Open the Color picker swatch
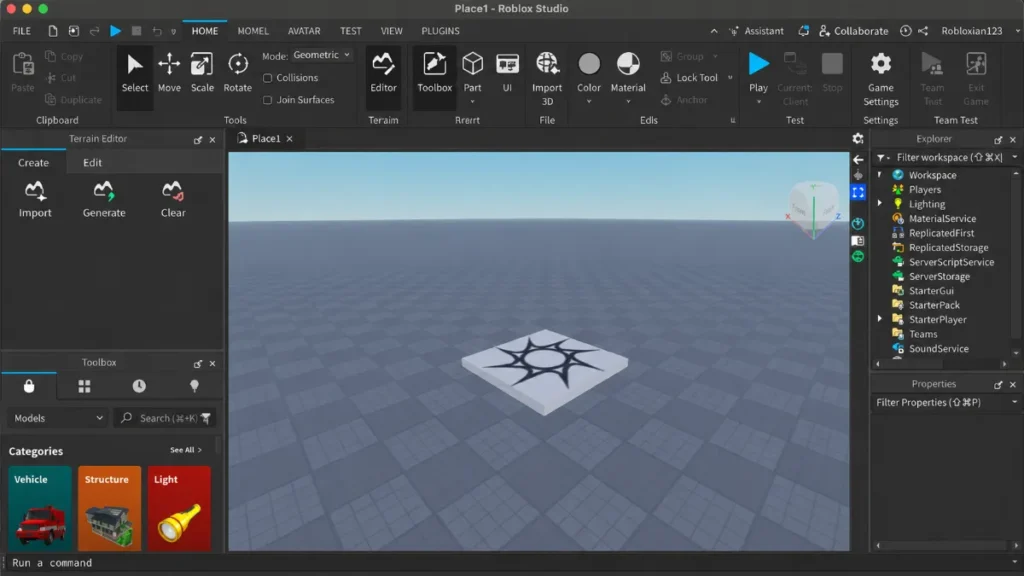1024x576 pixels. click(588, 73)
